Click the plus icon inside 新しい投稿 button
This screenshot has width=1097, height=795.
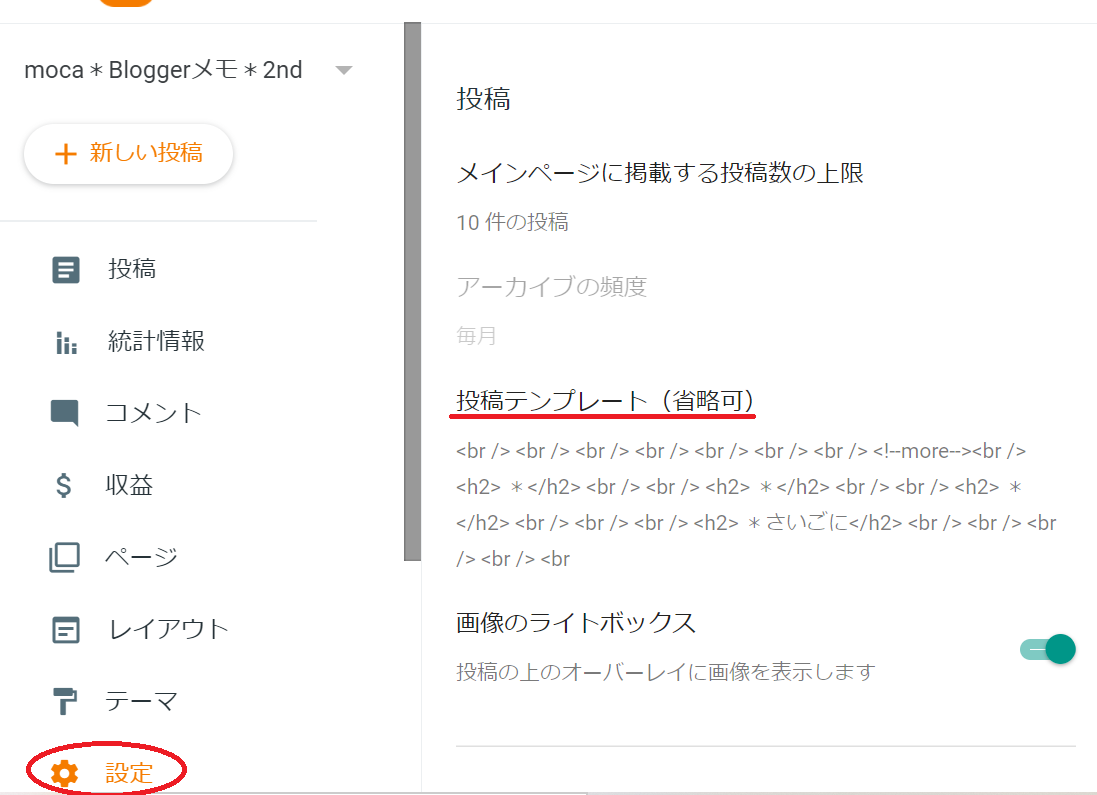65,154
